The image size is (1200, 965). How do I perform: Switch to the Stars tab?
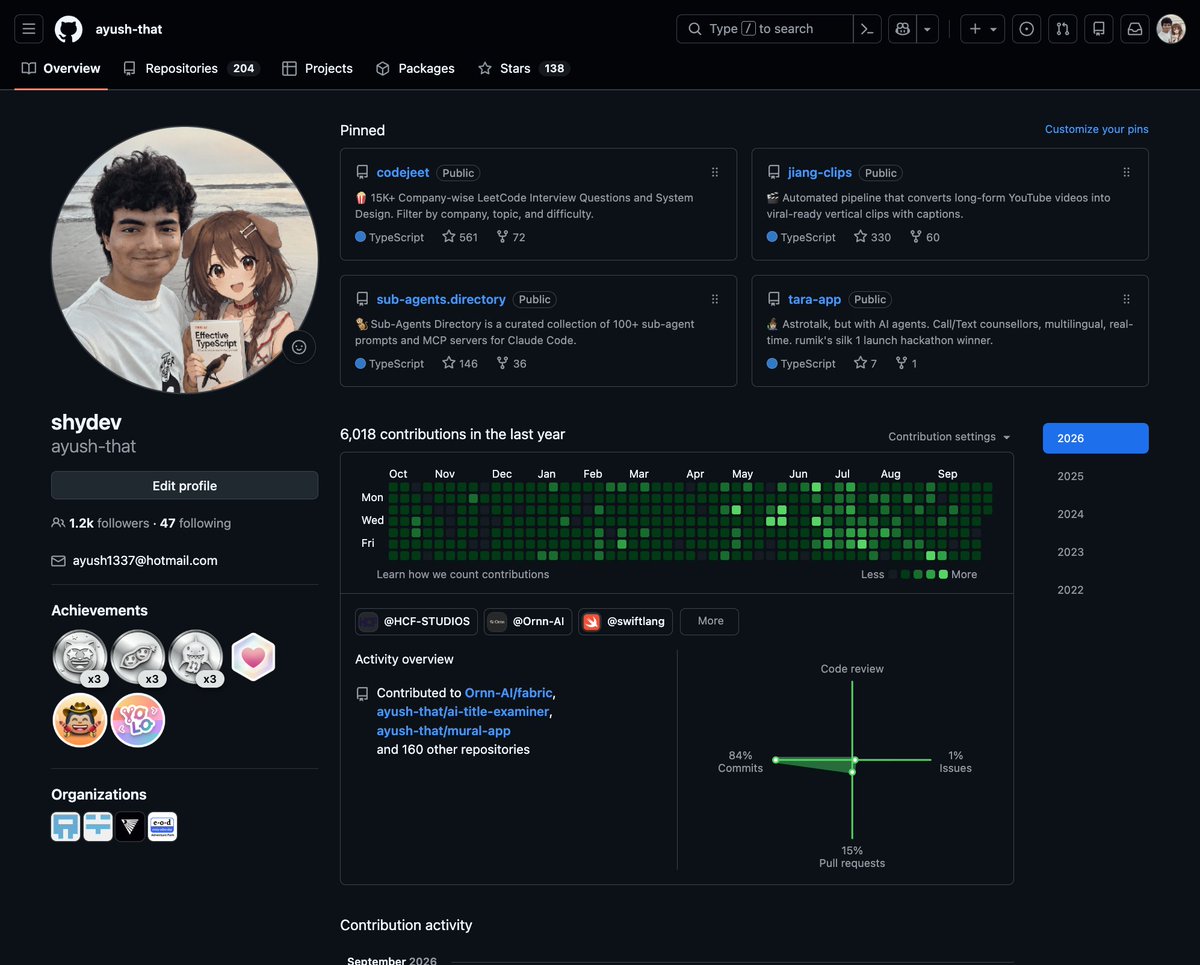coord(523,68)
